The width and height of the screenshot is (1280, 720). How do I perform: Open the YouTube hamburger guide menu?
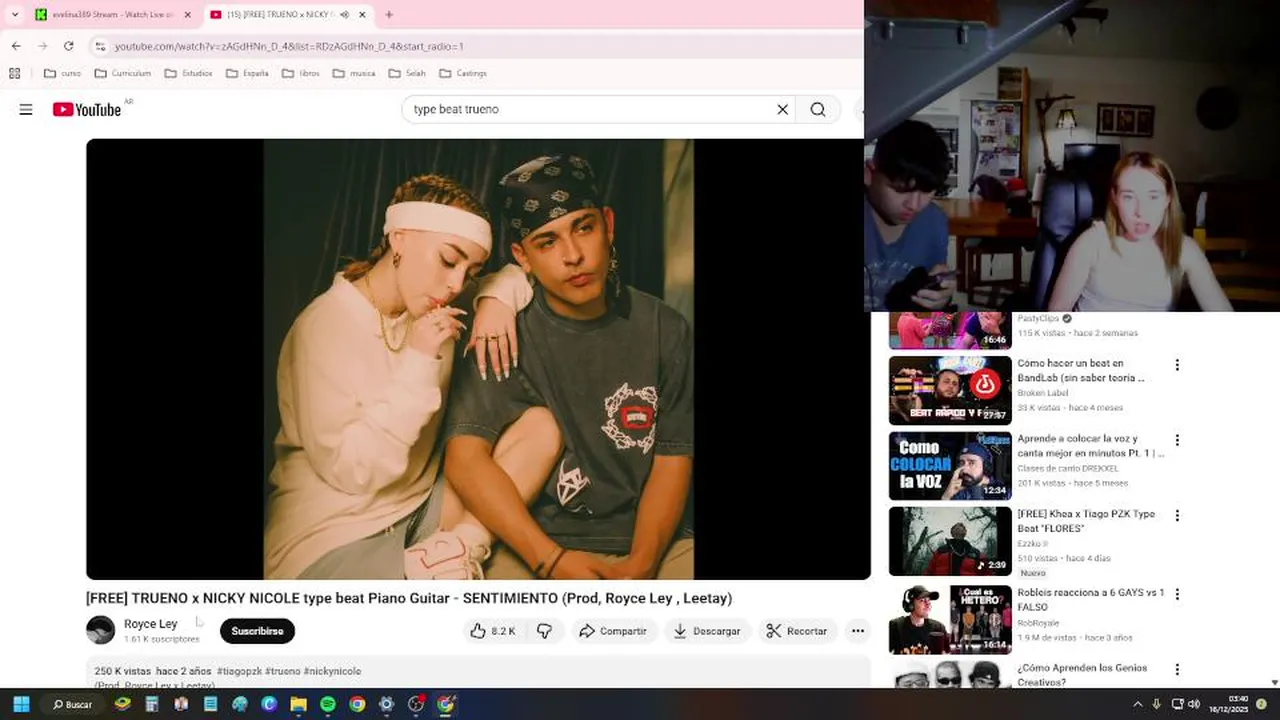tap(26, 110)
